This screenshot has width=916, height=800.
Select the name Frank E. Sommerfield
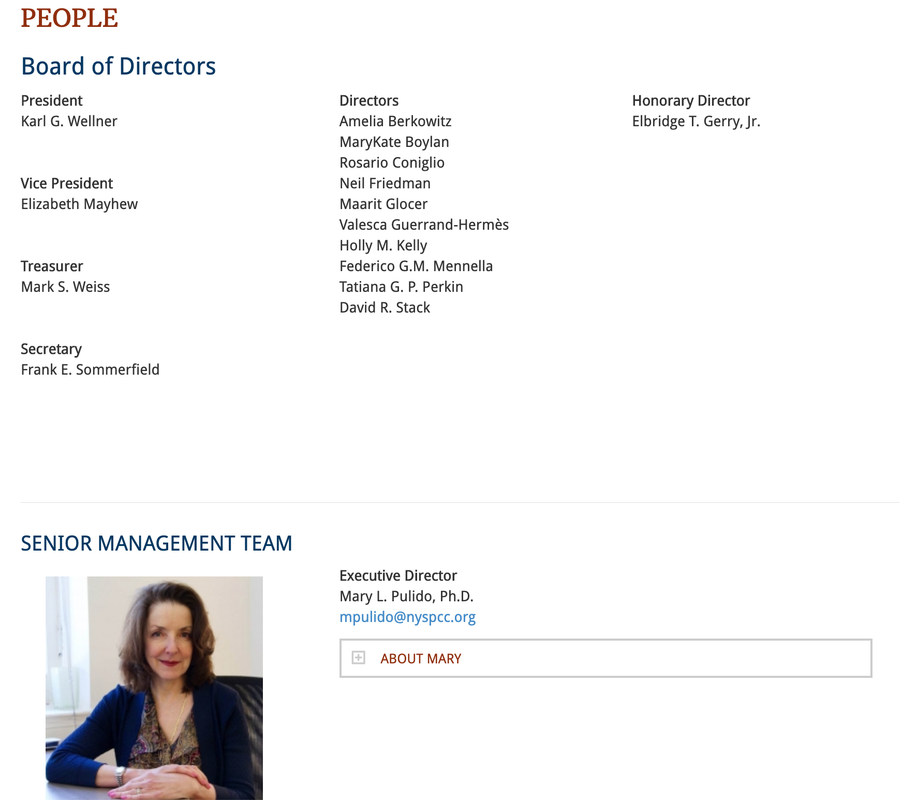pyautogui.click(x=90, y=370)
